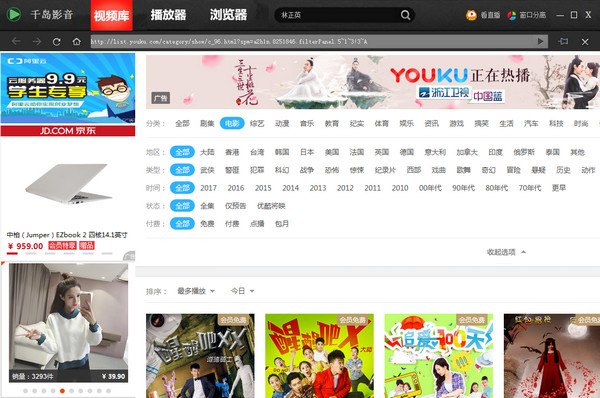The height and width of the screenshot is (398, 600).
Task: Open the home page icon
Action: point(77,41)
